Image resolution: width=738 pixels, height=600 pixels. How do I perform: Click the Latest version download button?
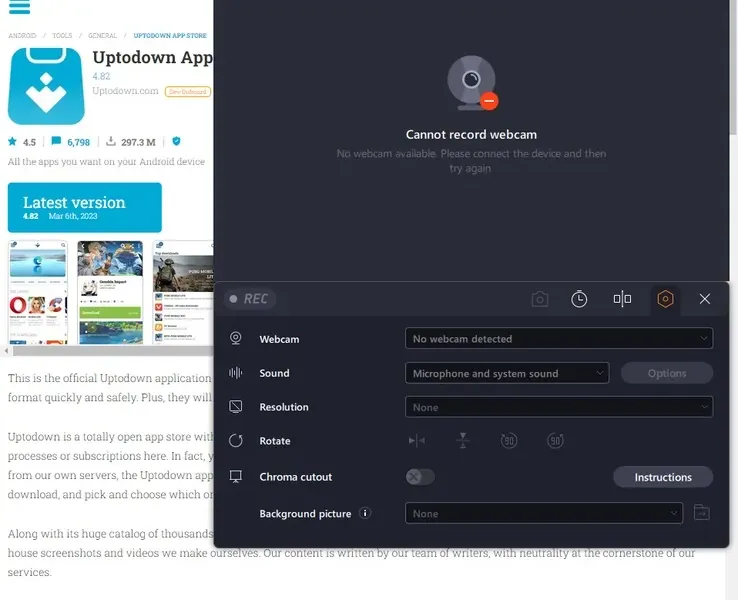(x=85, y=208)
